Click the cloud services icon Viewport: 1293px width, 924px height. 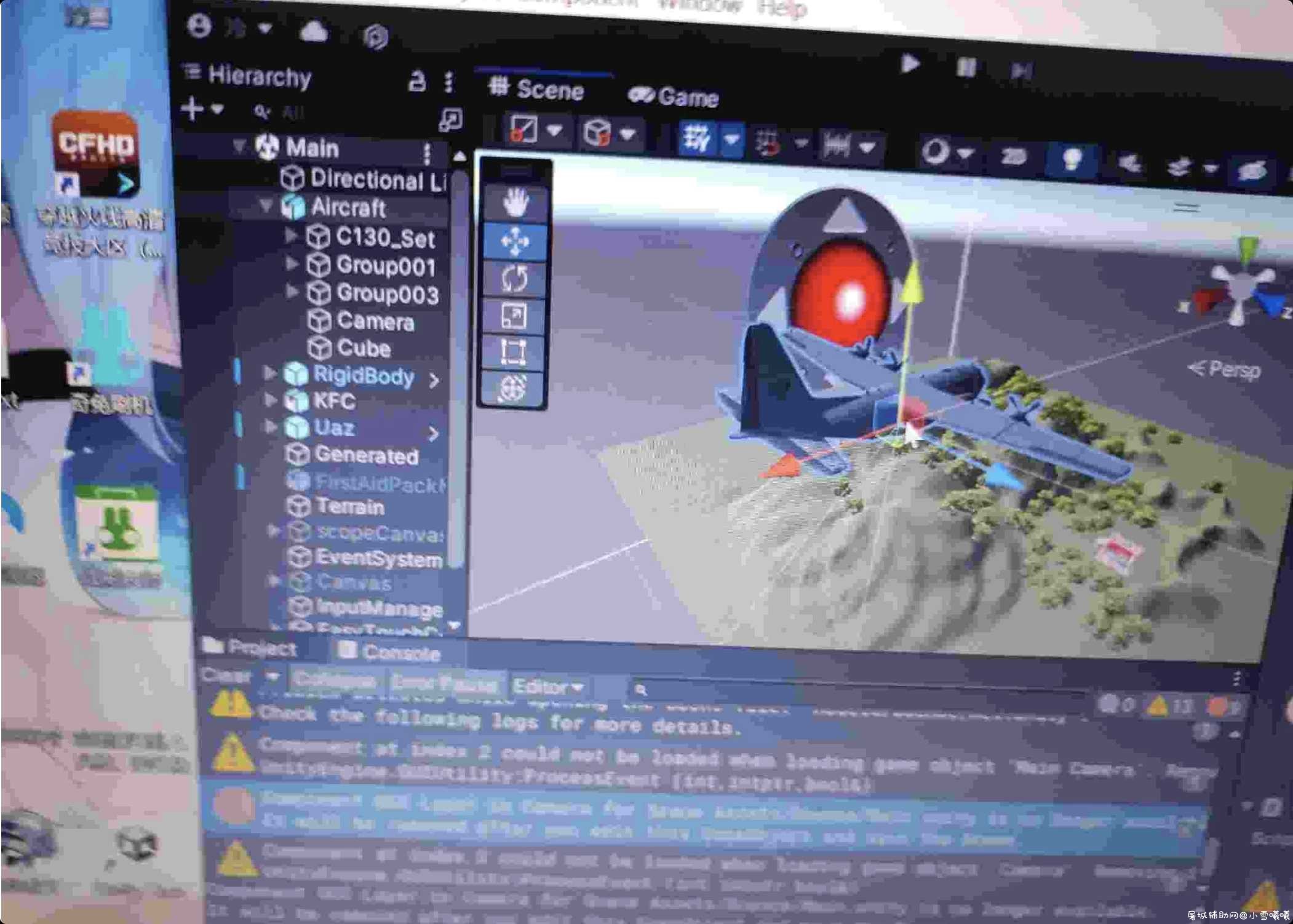[314, 31]
